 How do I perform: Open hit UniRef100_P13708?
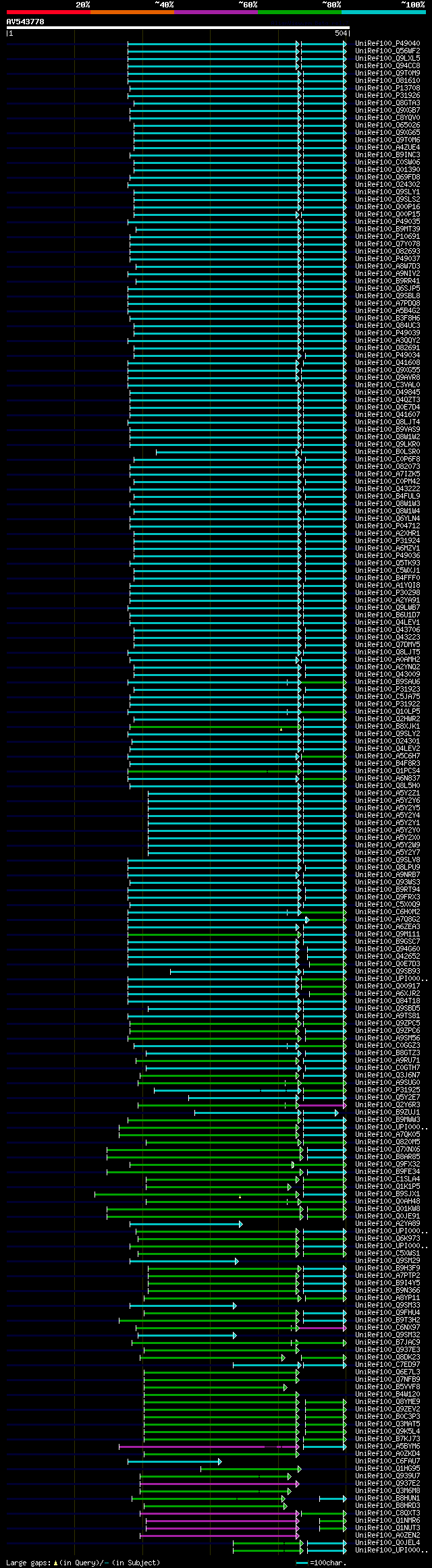[x=387, y=88]
